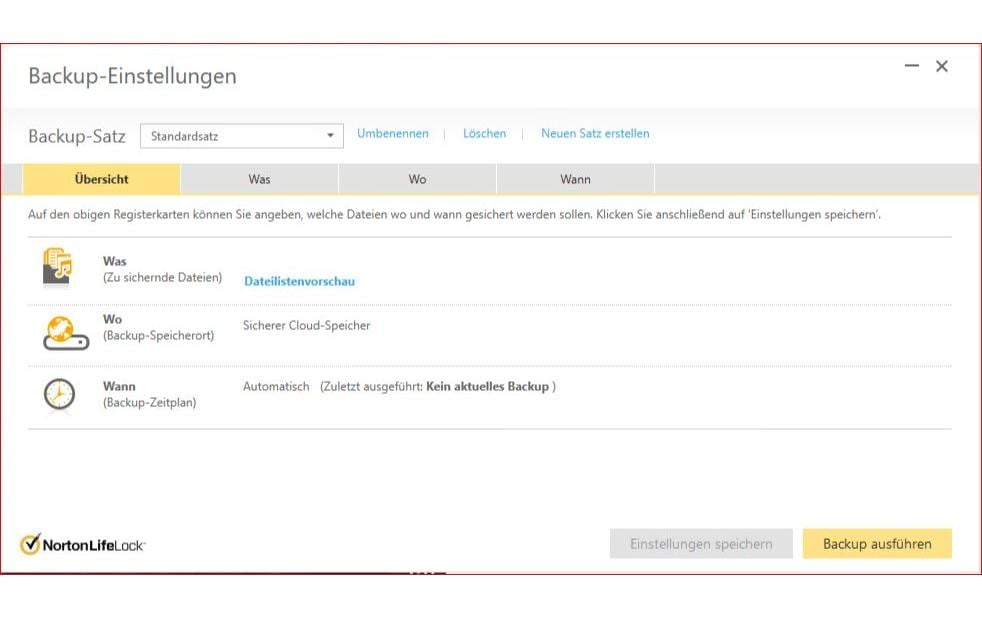
Task: Click Umbenennen to rename the backup set
Action: tap(392, 133)
